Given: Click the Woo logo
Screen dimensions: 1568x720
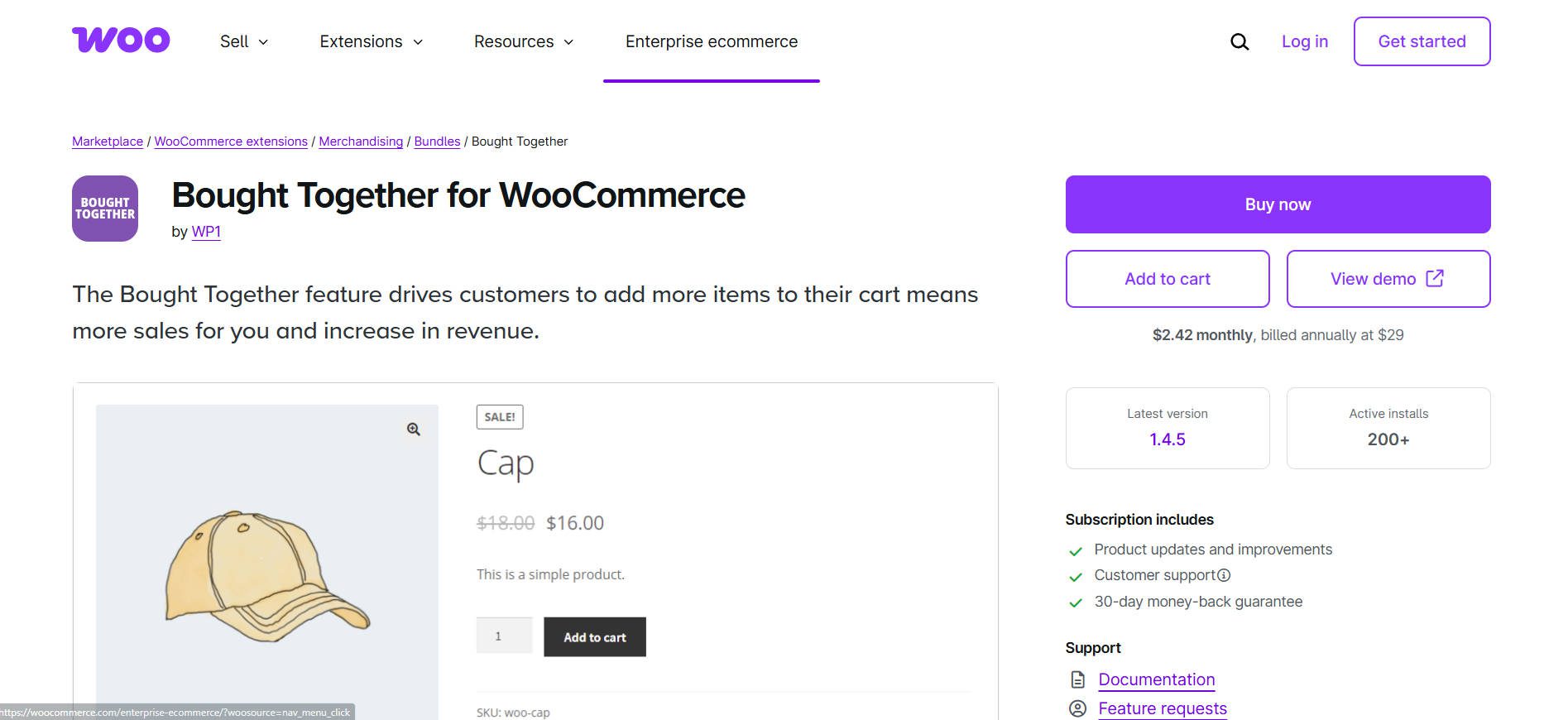Looking at the screenshot, I should click(120, 41).
